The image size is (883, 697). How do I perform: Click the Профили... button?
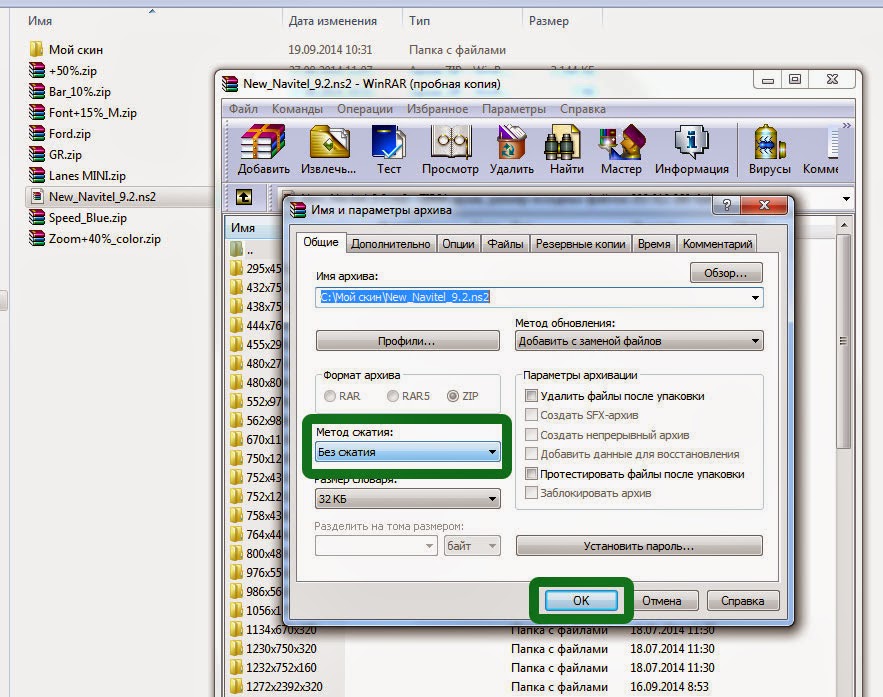pos(407,341)
